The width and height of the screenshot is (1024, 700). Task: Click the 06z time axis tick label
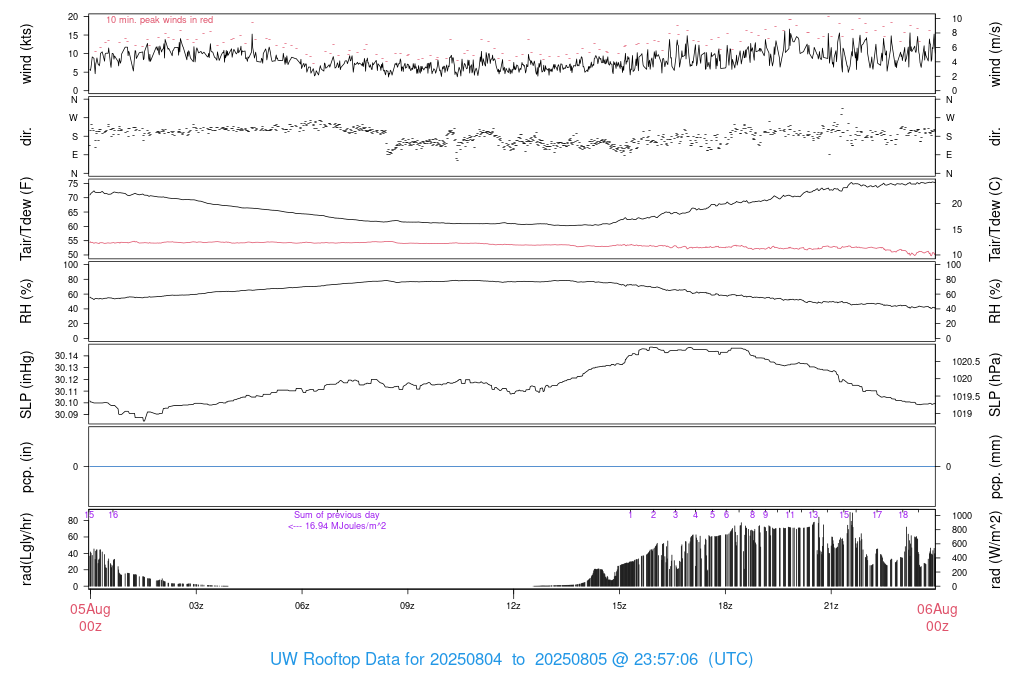(302, 606)
